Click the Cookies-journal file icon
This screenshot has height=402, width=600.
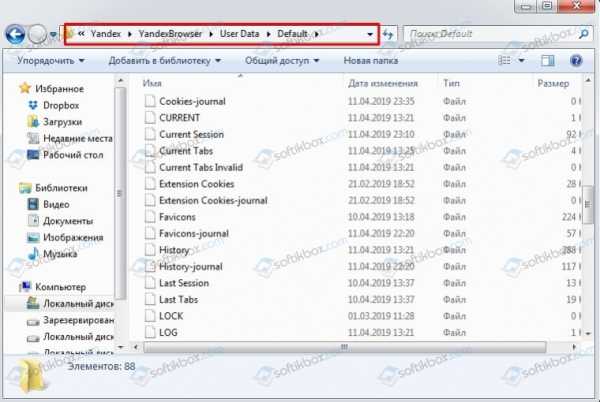pyautogui.click(x=150, y=101)
